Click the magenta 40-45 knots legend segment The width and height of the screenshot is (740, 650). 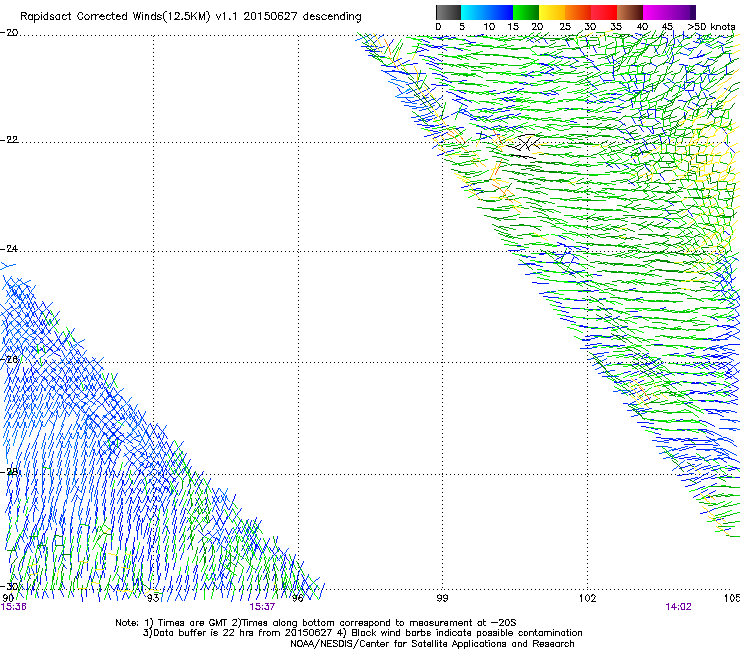[656, 12]
